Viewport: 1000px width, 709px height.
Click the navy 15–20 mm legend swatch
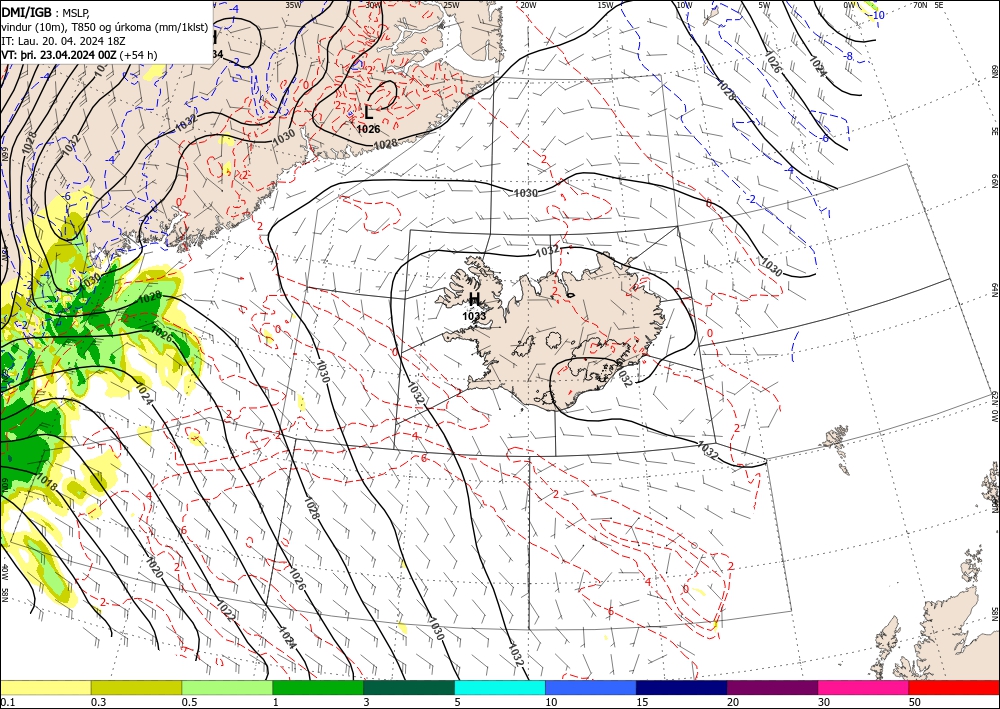tap(682, 687)
